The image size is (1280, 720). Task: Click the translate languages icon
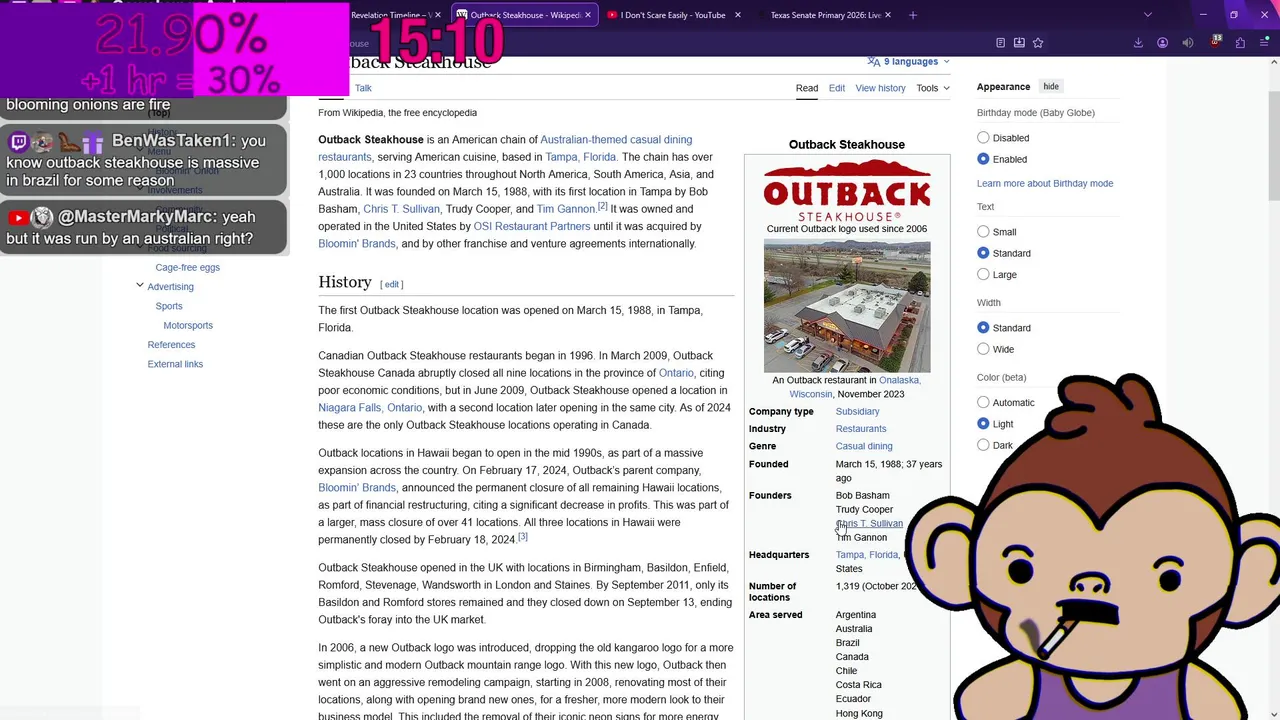[874, 62]
